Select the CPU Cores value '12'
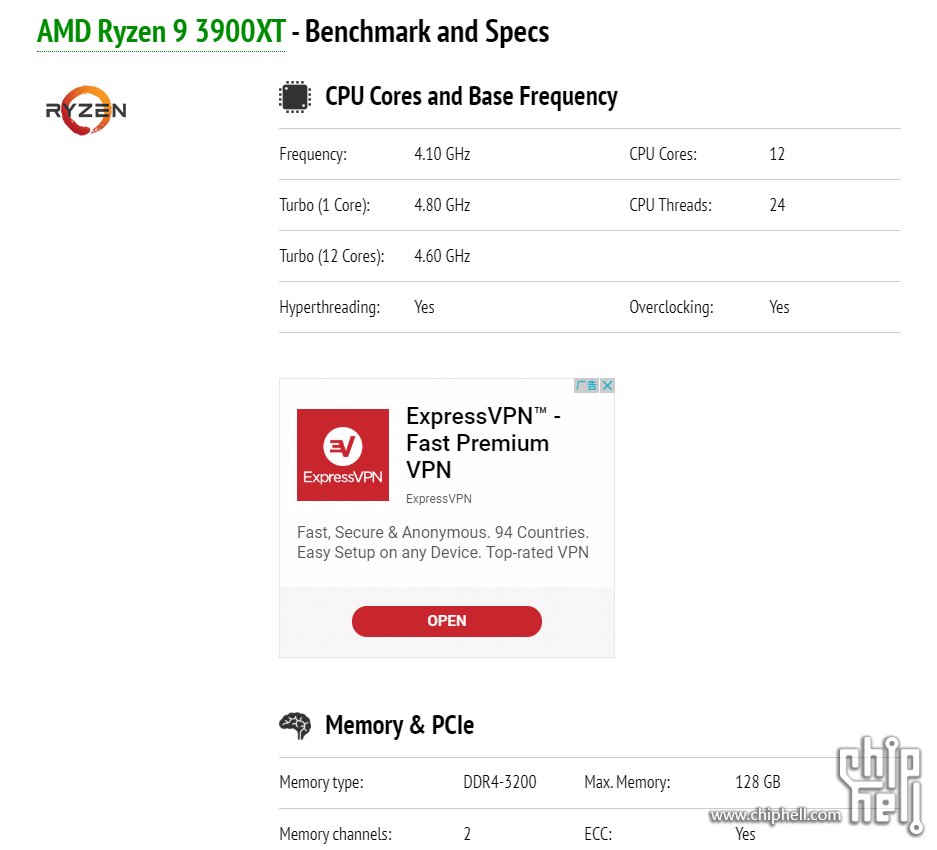The image size is (937, 850). (777, 154)
